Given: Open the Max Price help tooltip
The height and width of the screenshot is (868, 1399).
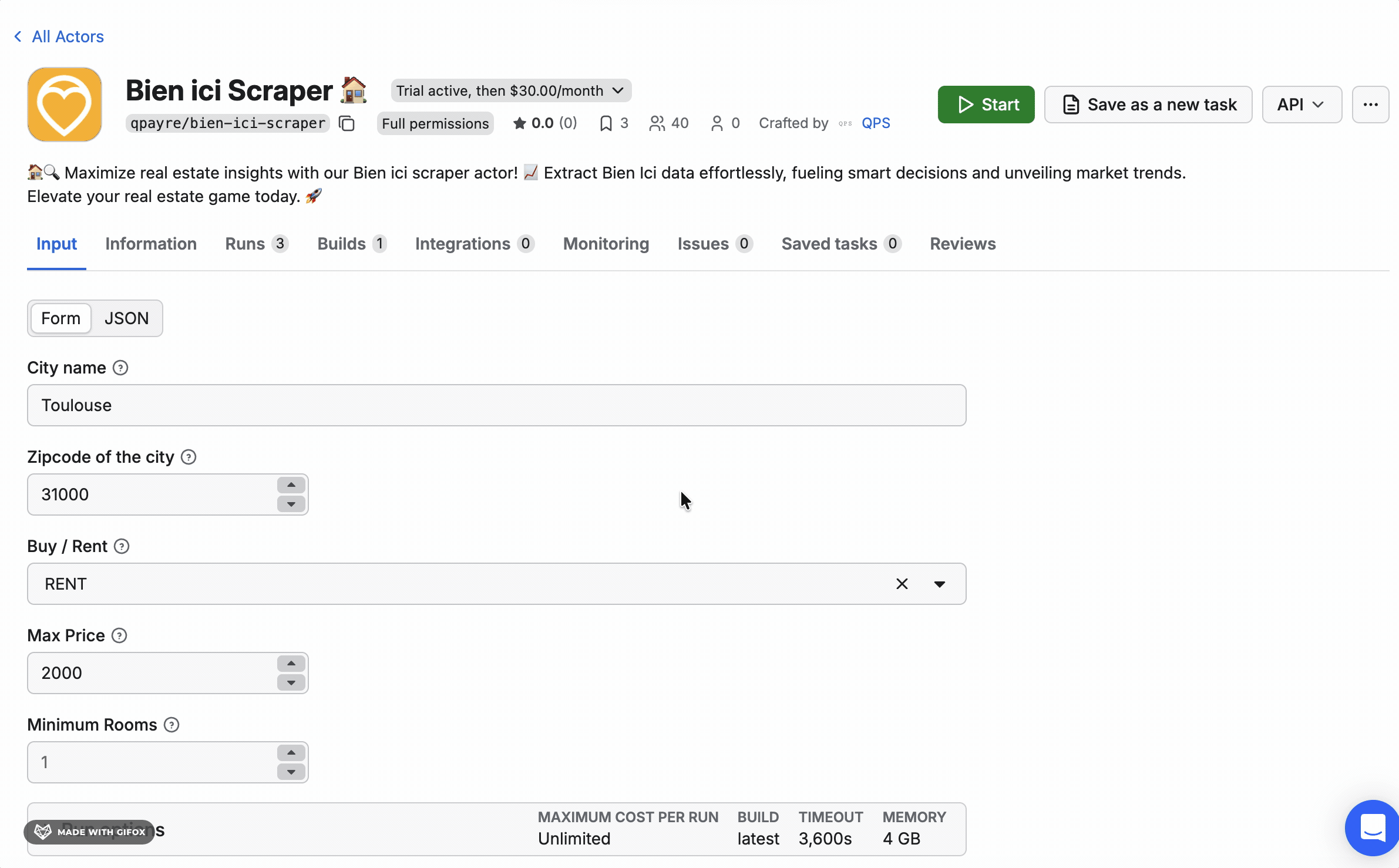Looking at the screenshot, I should click(x=119, y=635).
